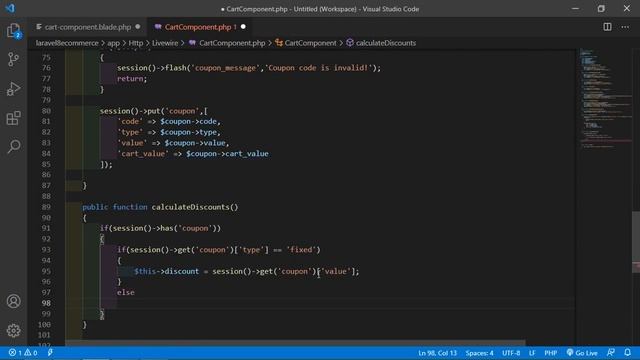Open the notifications bell

tap(627, 352)
